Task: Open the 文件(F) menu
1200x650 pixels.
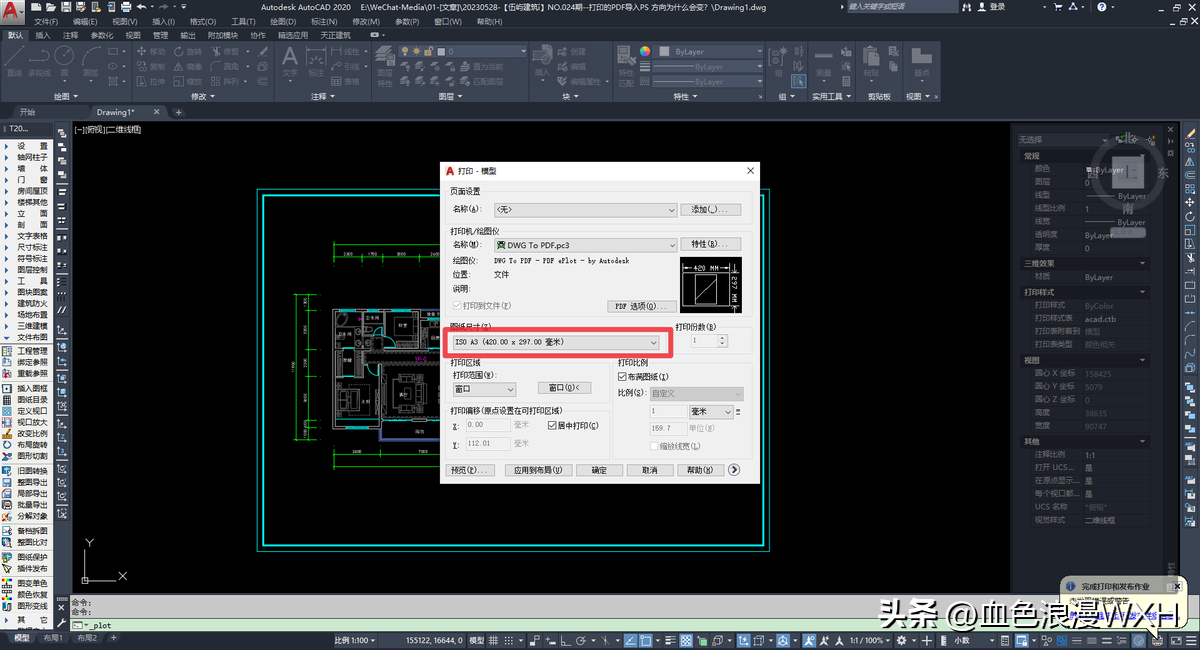Action: click(x=45, y=21)
